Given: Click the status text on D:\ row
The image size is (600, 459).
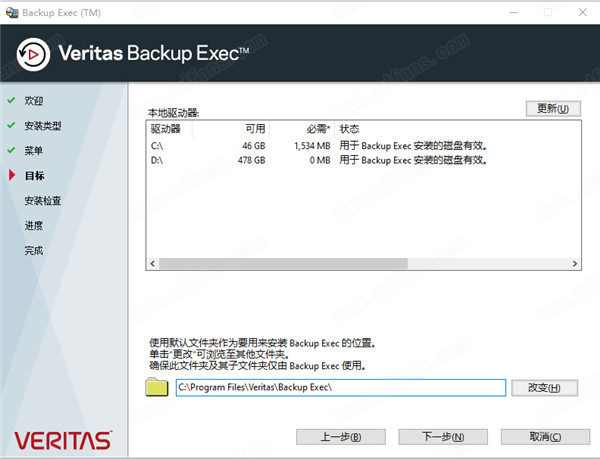Looking at the screenshot, I should 413,160.
